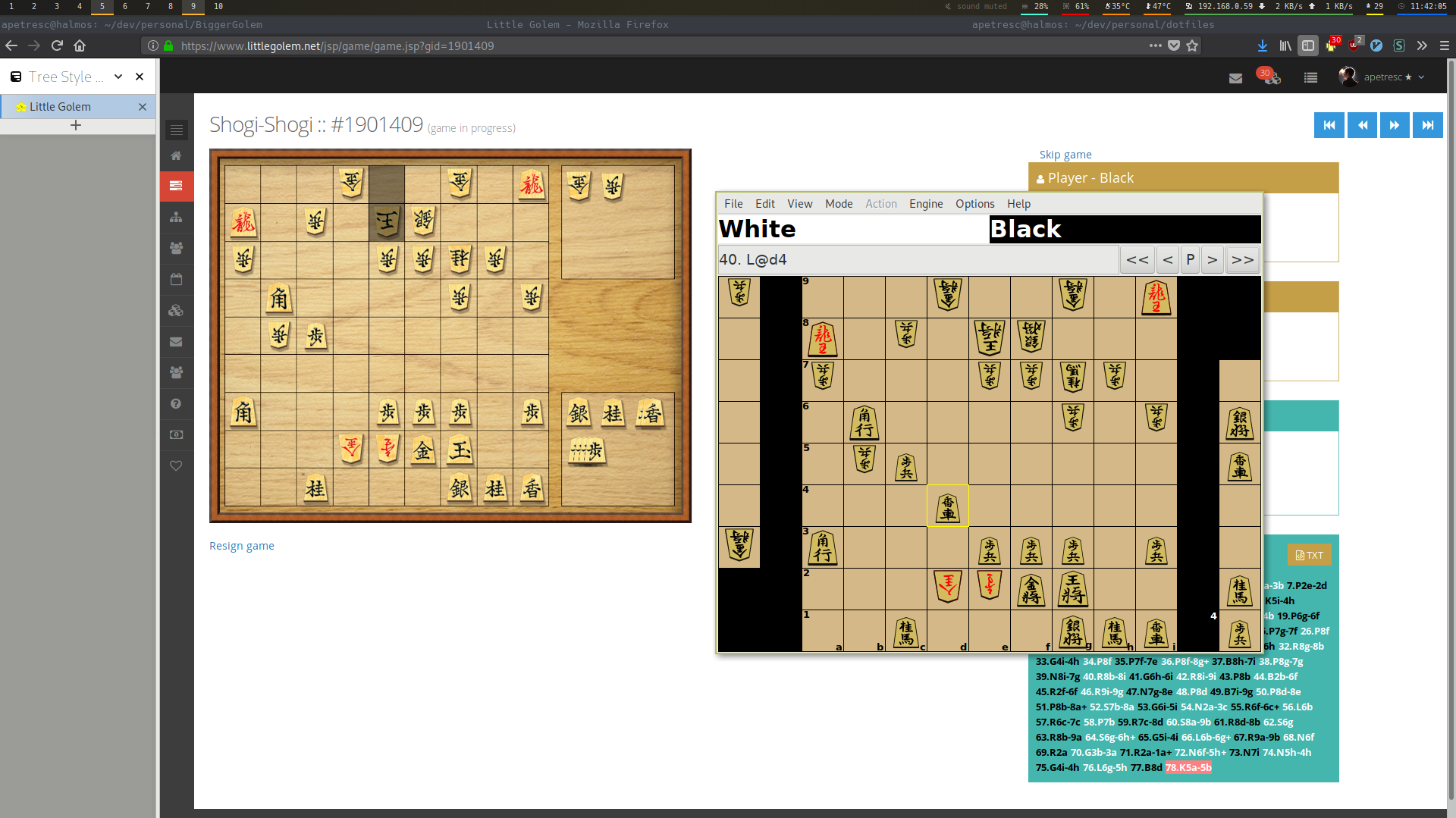Open the Engine menu in shogi app
This screenshot has height=818, width=1456.
coord(926,204)
